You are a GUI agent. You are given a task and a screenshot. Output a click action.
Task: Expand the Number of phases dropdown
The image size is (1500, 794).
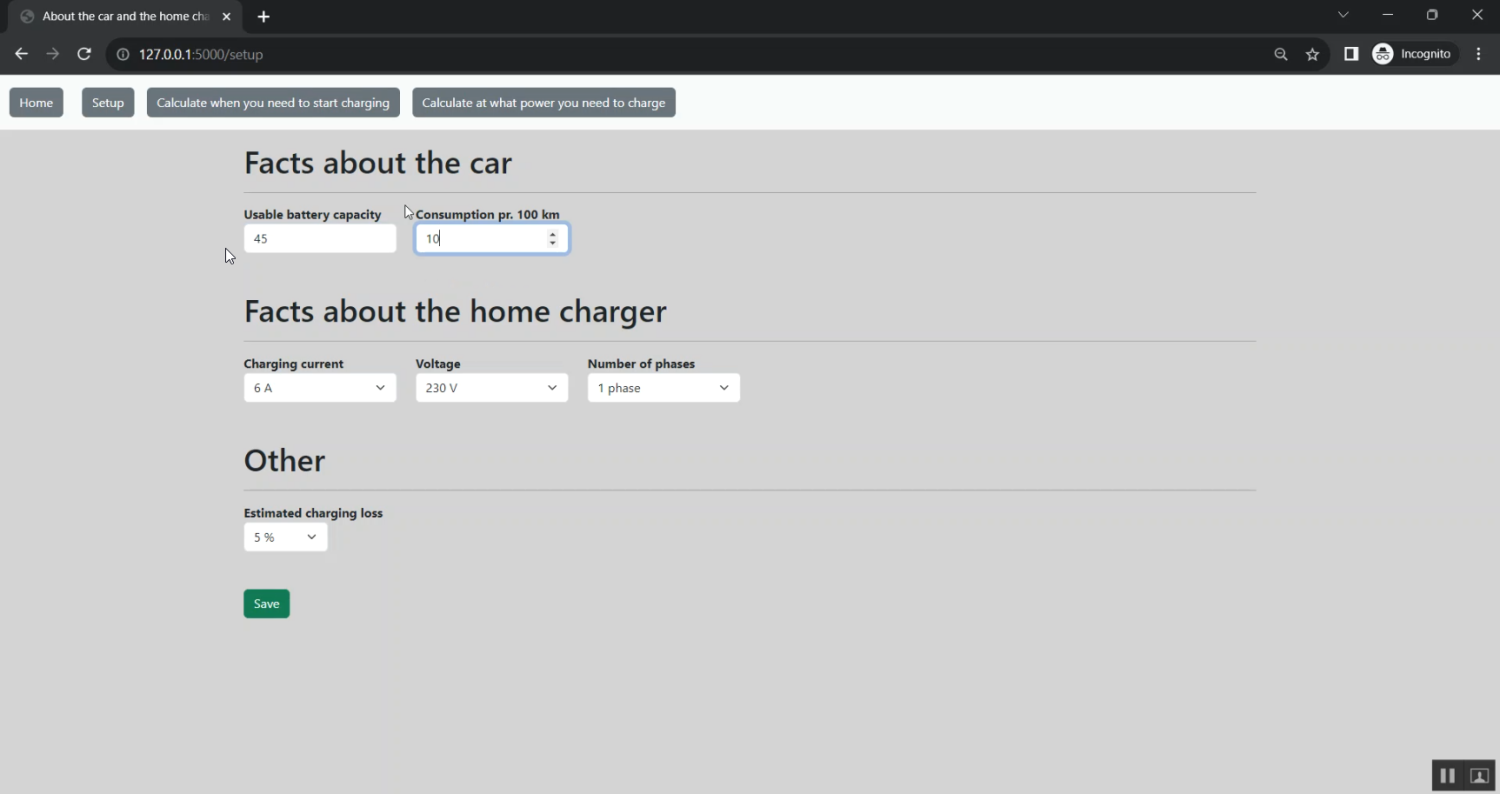(x=663, y=388)
